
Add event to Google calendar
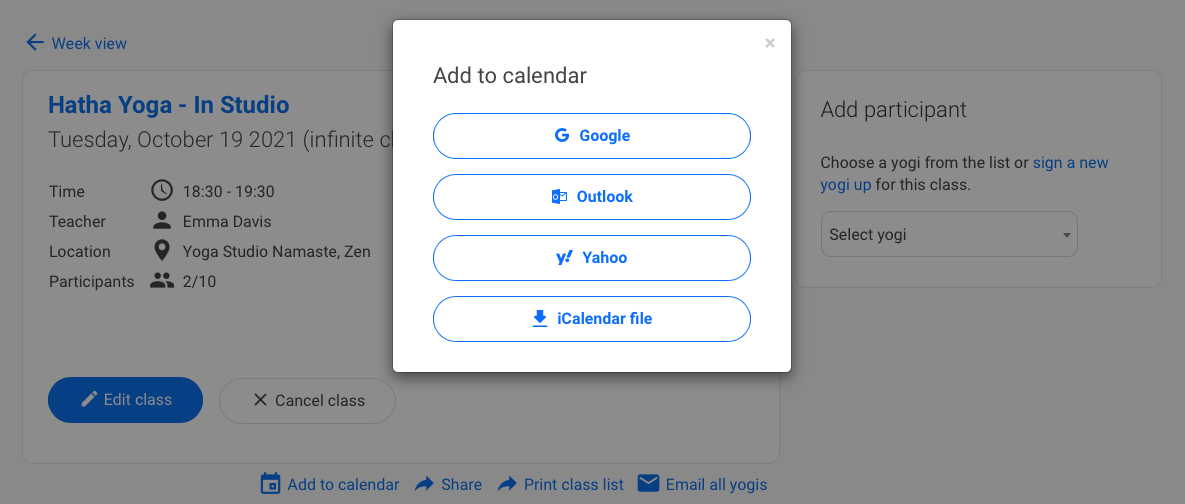tap(592, 136)
